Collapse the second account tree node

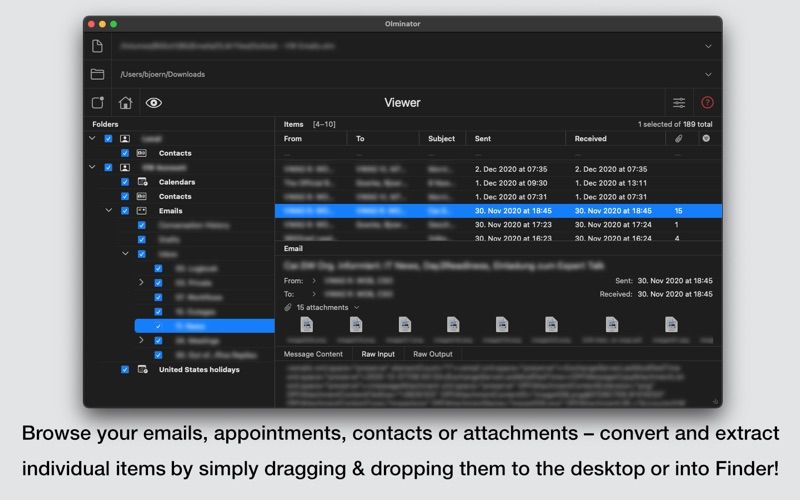(92, 167)
